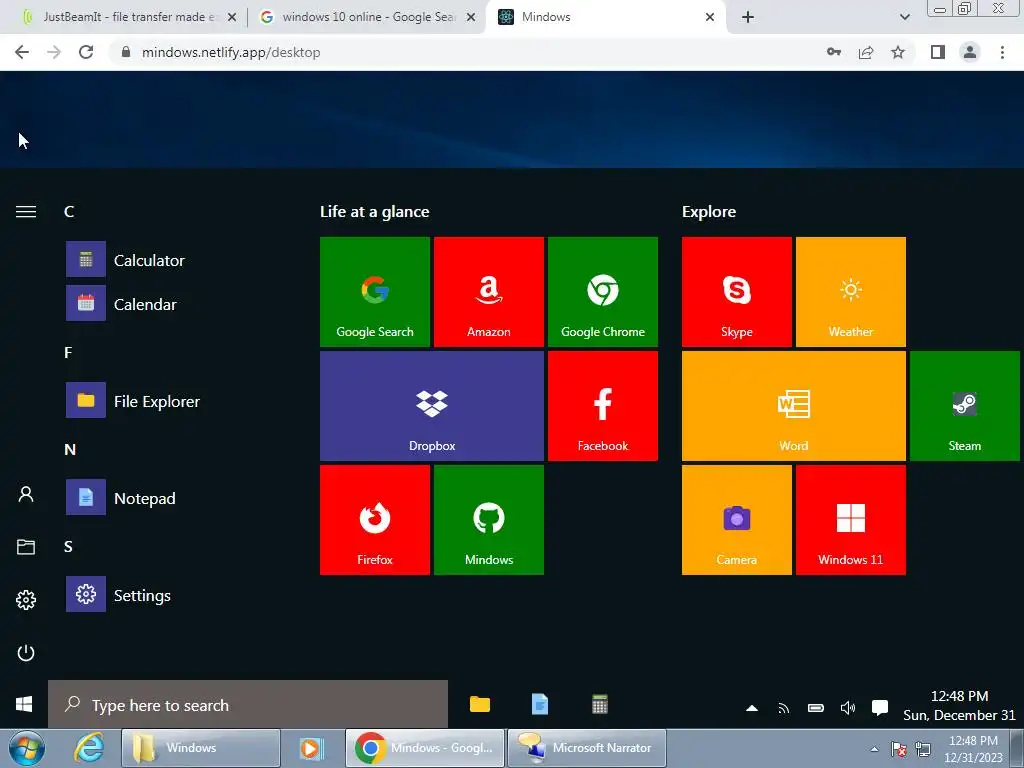Click the power icon in start sidebar
Screen dimensions: 1024x768
point(26,652)
